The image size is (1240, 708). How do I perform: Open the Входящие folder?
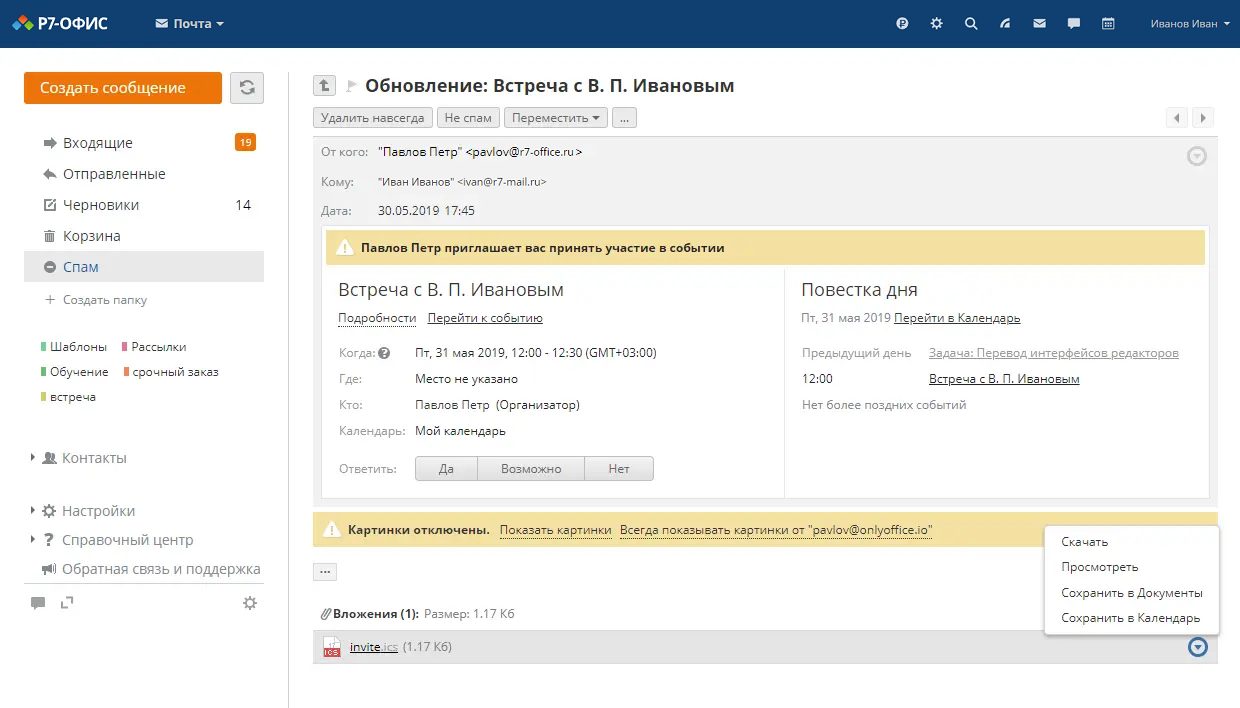[x=98, y=143]
